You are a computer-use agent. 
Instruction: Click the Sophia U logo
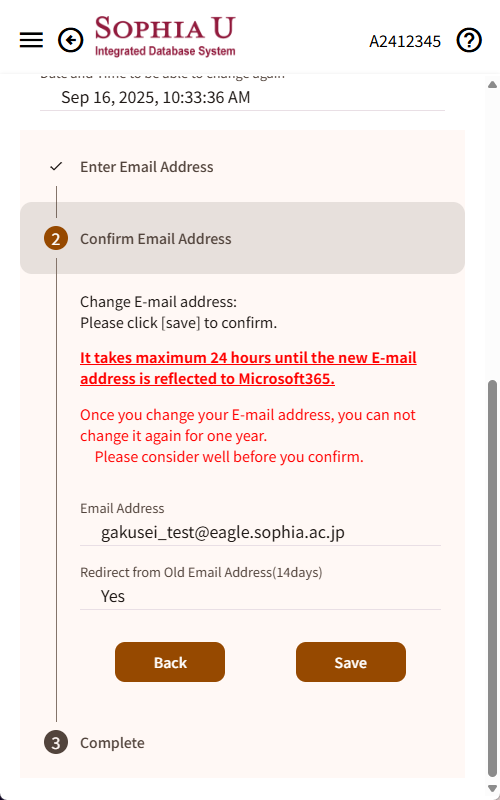165,36
